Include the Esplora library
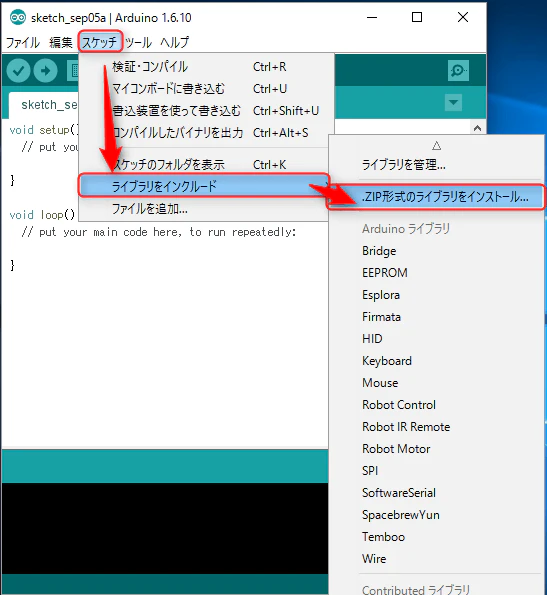Viewport: 547px width, 595px height. 436,295
